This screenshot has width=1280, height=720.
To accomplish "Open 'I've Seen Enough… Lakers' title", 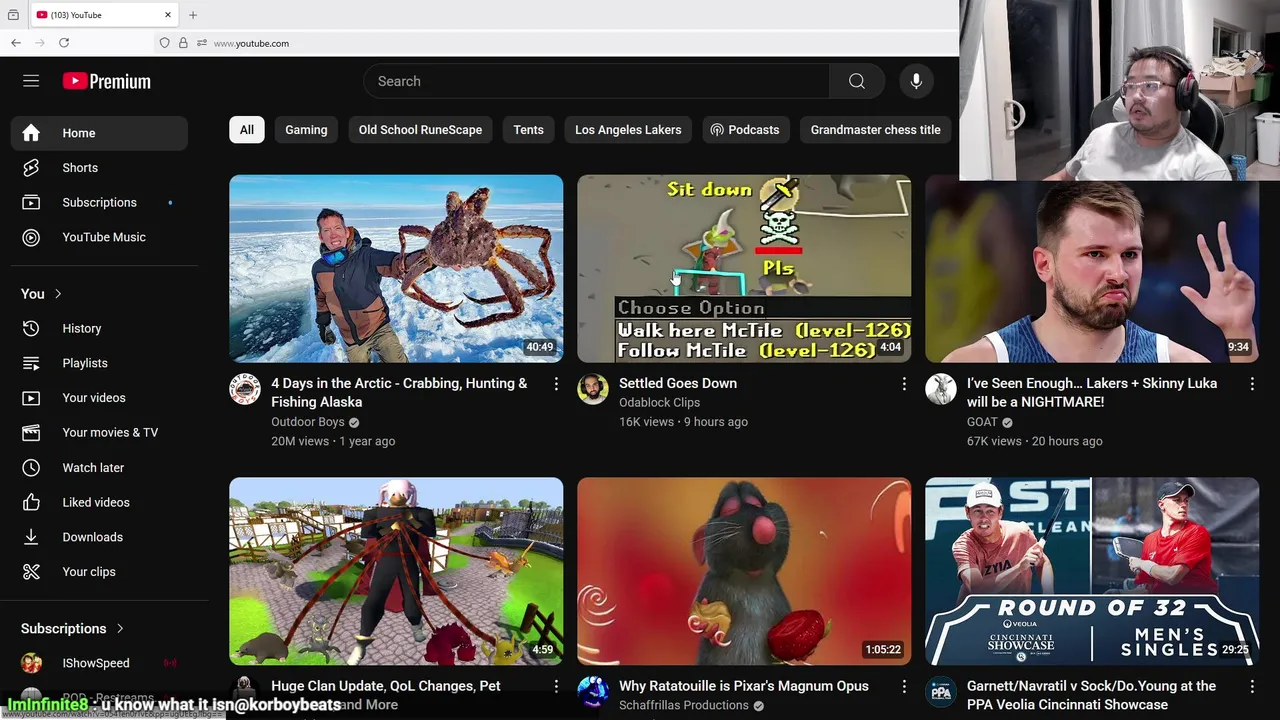I will (x=1092, y=392).
